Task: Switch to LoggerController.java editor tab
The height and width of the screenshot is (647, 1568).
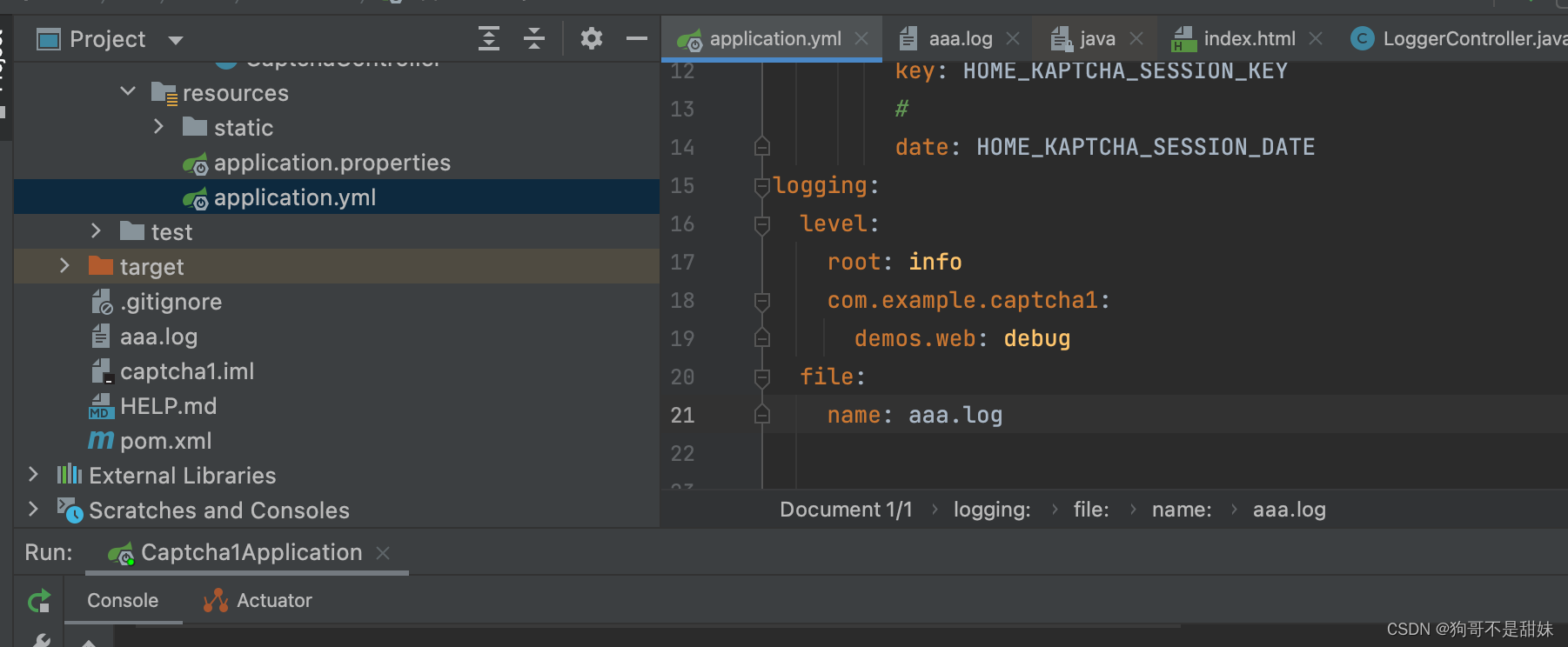Action: coord(1459,39)
